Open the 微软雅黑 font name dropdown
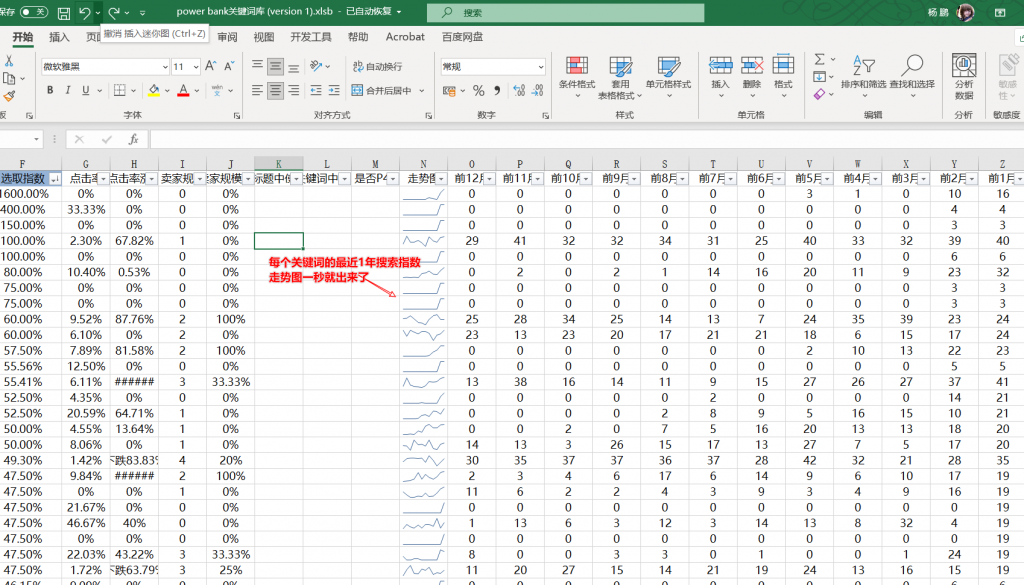This screenshot has width=1024, height=585. pyautogui.click(x=165, y=67)
